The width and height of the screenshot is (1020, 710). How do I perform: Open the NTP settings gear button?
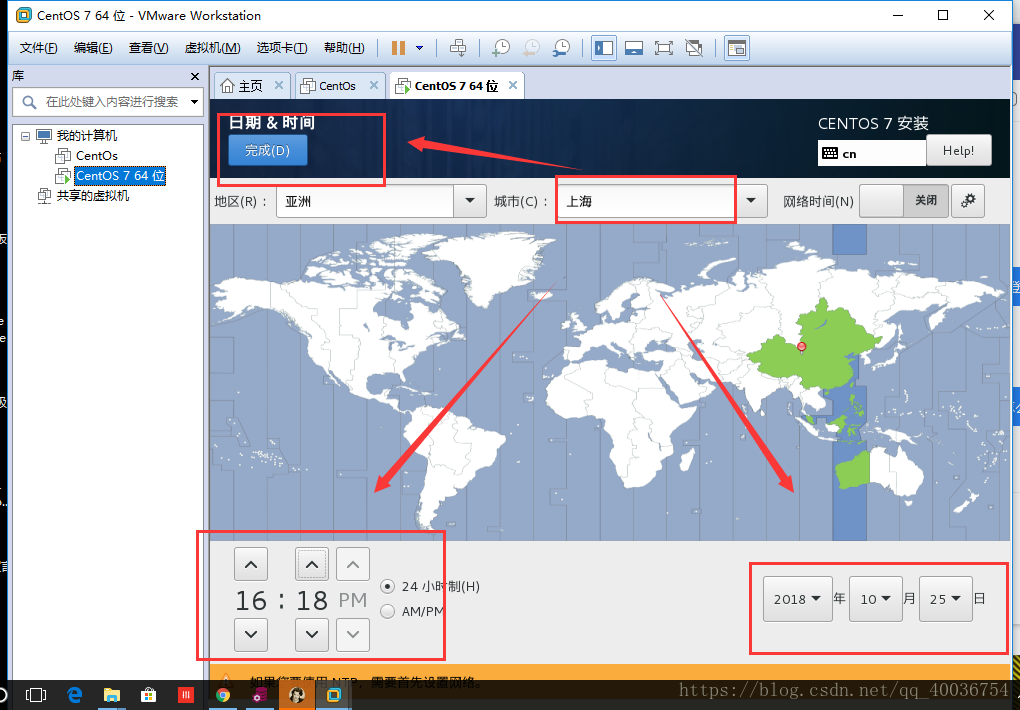[x=968, y=200]
